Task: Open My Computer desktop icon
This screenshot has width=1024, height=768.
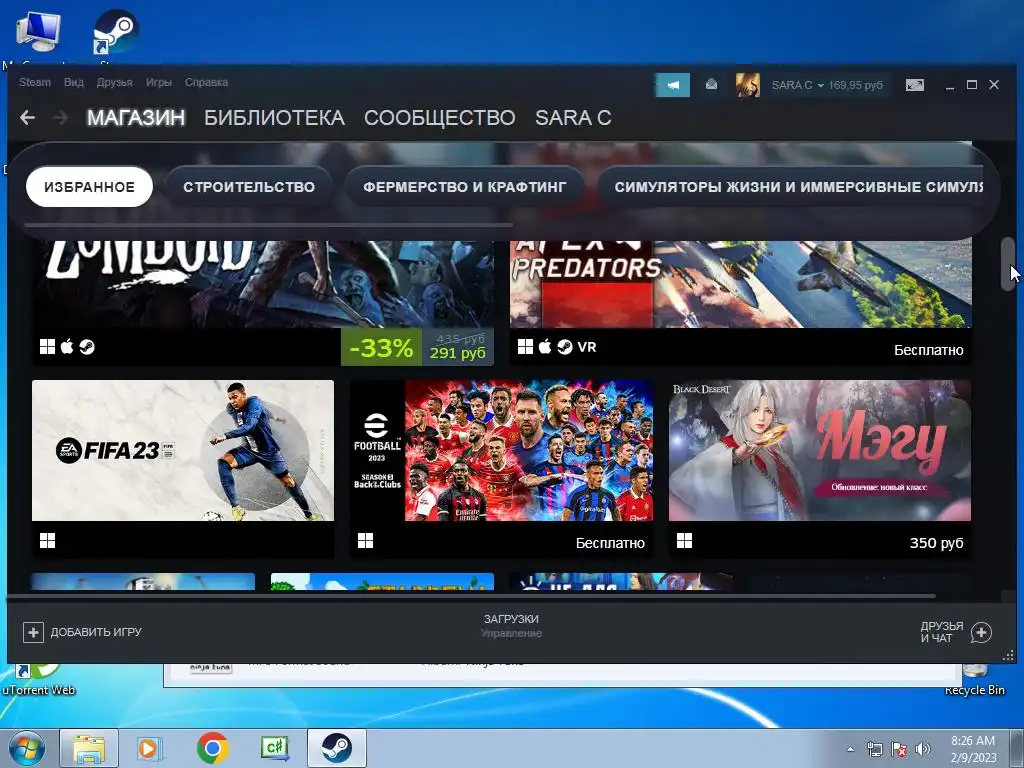Action: point(38,33)
